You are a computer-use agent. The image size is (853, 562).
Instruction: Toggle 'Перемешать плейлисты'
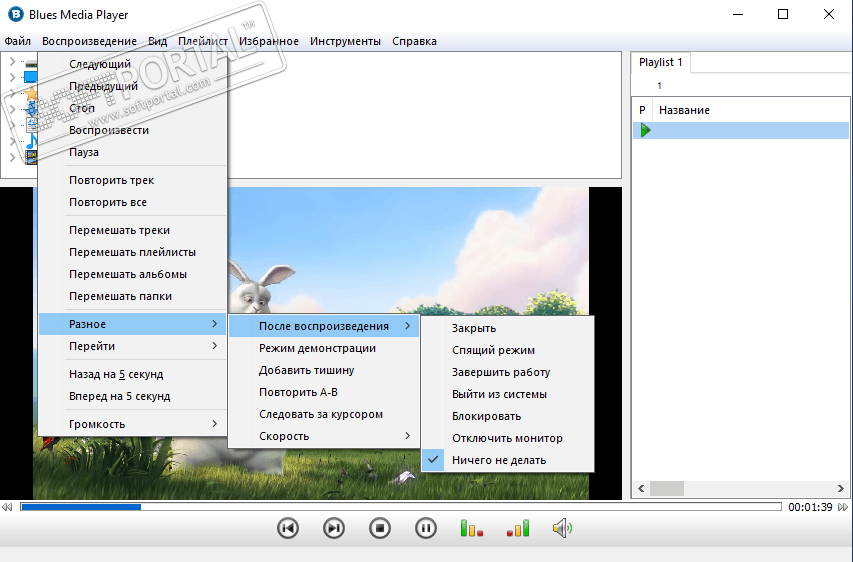[133, 252]
